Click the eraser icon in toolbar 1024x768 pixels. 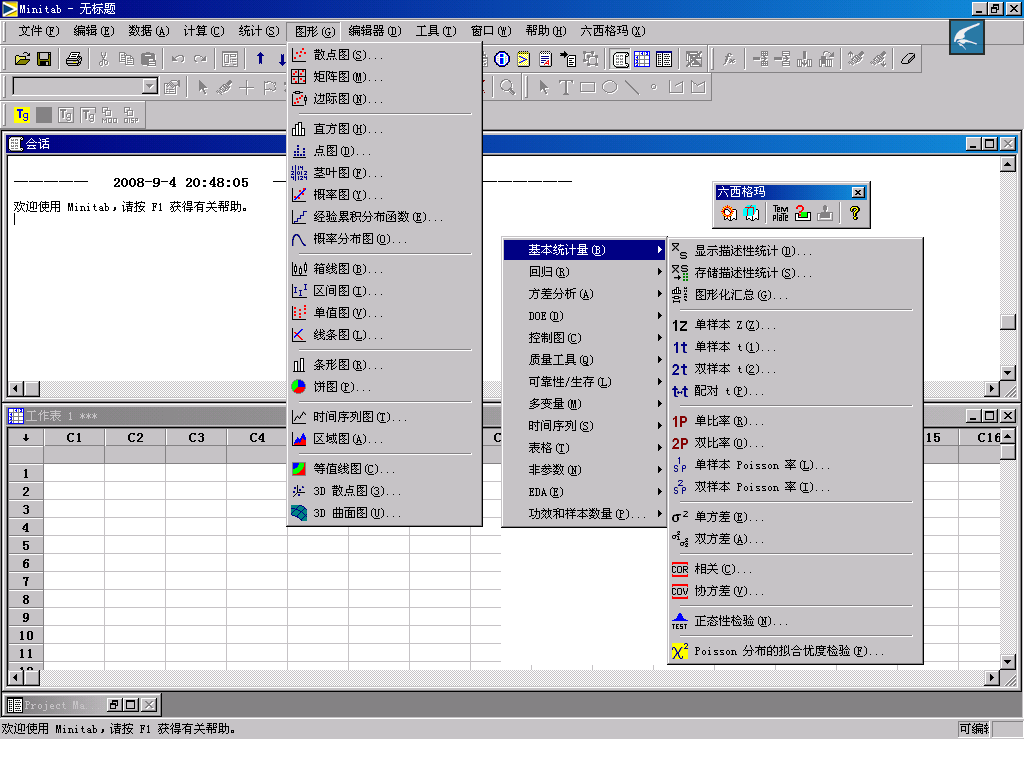click(908, 59)
